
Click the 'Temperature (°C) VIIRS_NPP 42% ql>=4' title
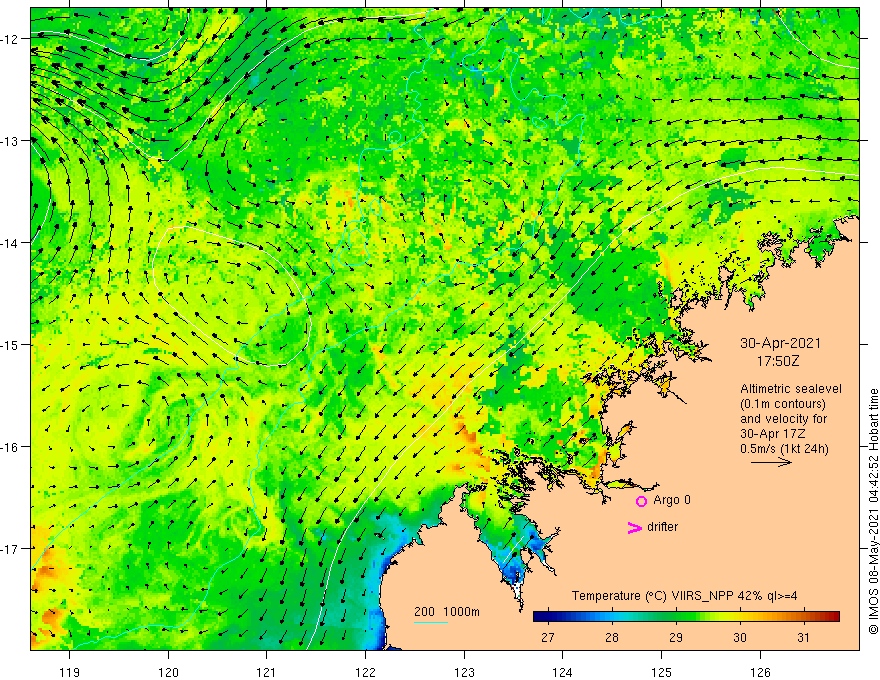point(684,596)
